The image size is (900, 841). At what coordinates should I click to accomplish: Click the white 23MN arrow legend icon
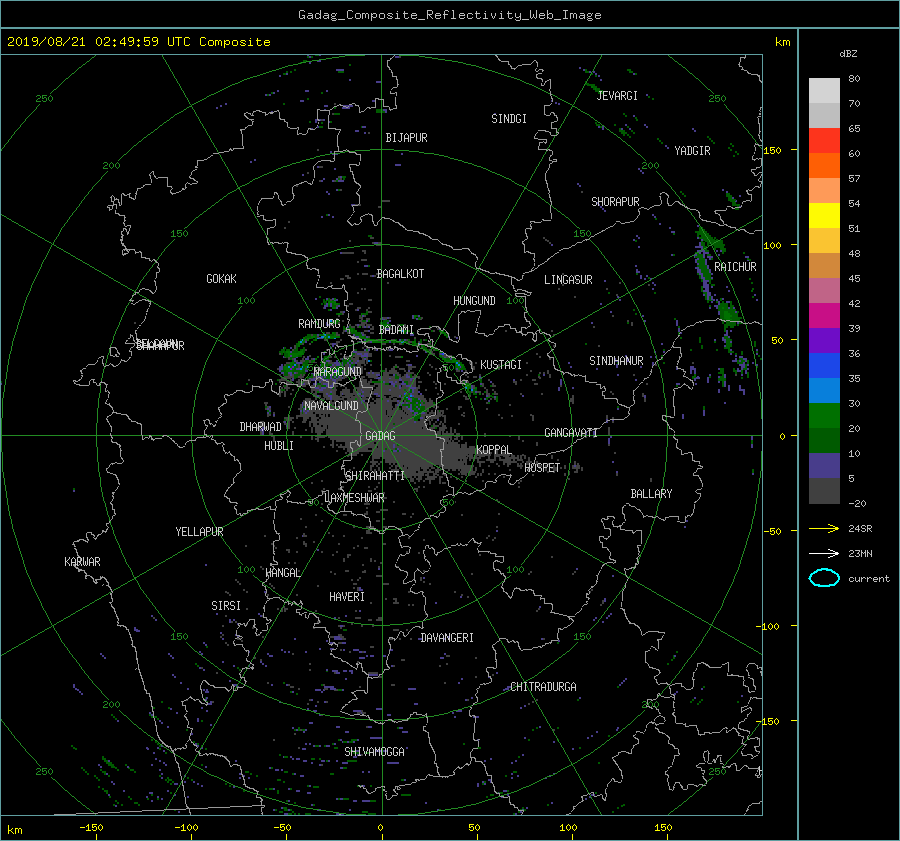[x=824, y=553]
